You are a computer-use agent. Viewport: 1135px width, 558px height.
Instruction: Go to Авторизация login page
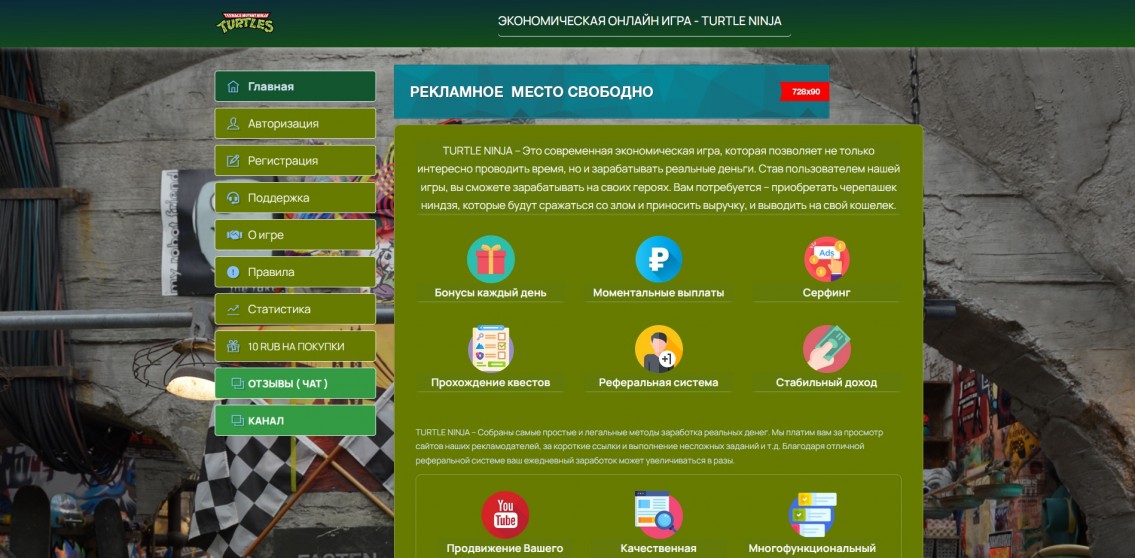click(x=295, y=123)
